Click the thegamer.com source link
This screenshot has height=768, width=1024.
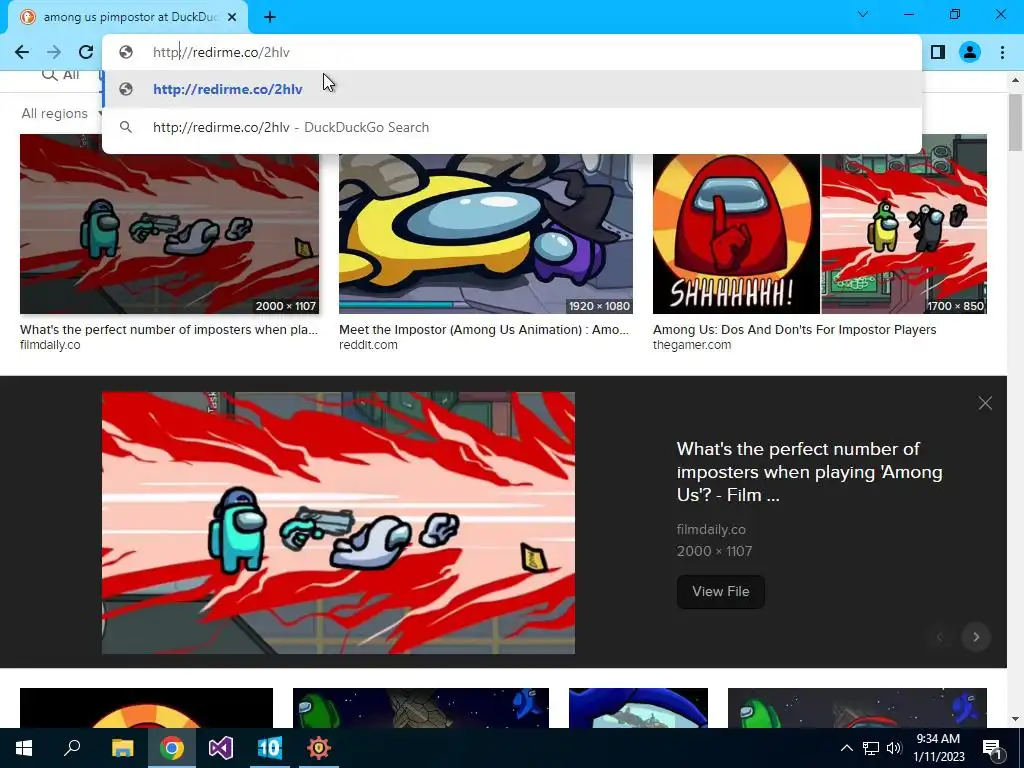[x=692, y=345]
